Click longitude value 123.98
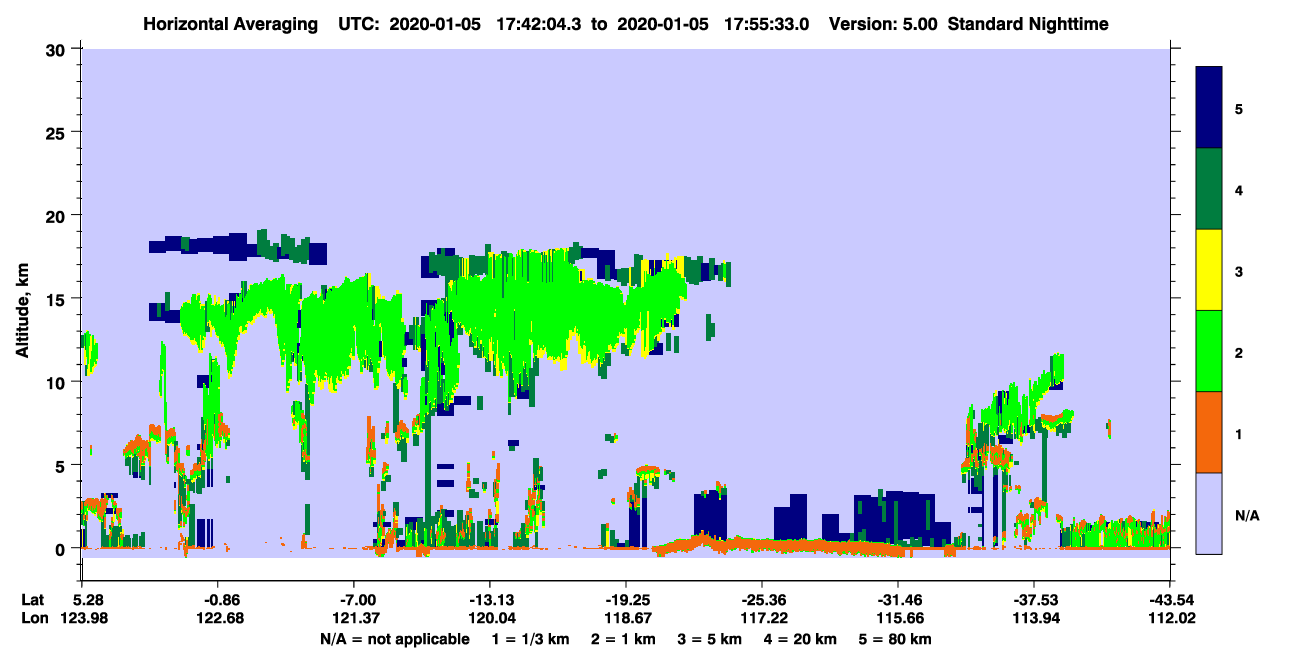This screenshot has height=667, width=1300. (x=82, y=617)
